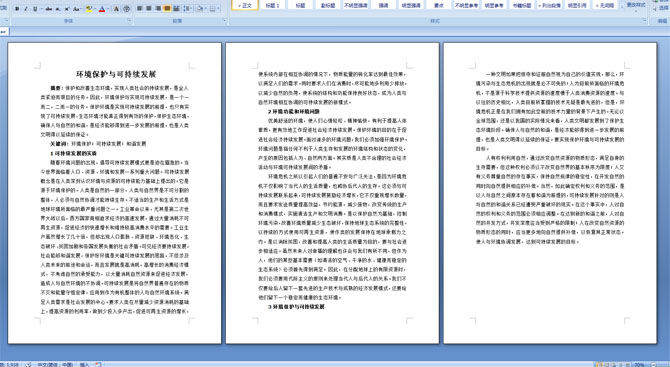Center the paragraph text
Viewport: 670px width, 367px height.
149,9
